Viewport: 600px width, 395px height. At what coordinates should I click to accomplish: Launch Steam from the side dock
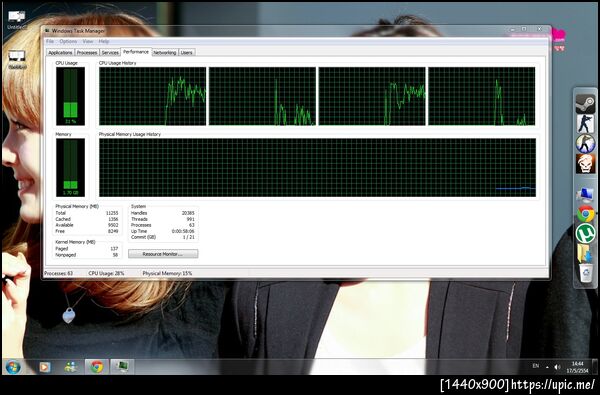pyautogui.click(x=585, y=104)
